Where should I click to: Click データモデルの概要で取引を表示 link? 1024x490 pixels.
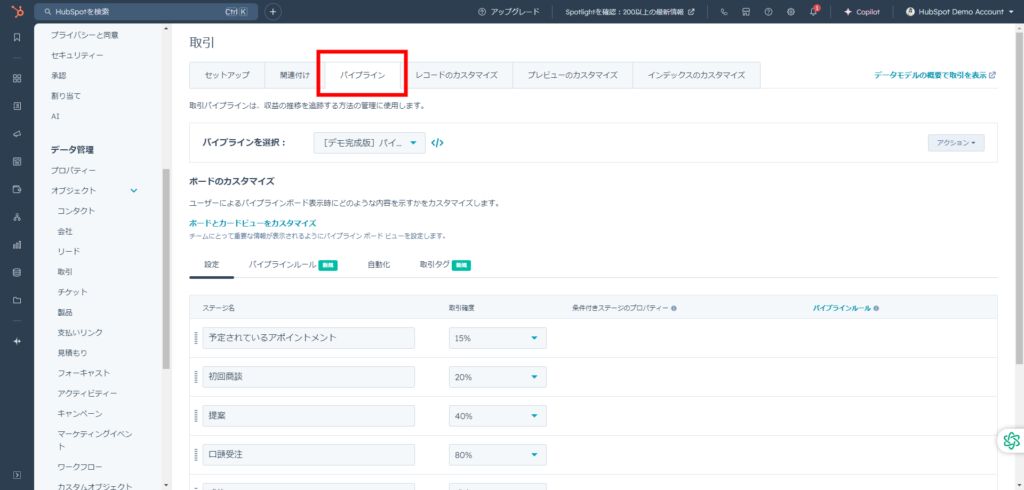point(935,75)
